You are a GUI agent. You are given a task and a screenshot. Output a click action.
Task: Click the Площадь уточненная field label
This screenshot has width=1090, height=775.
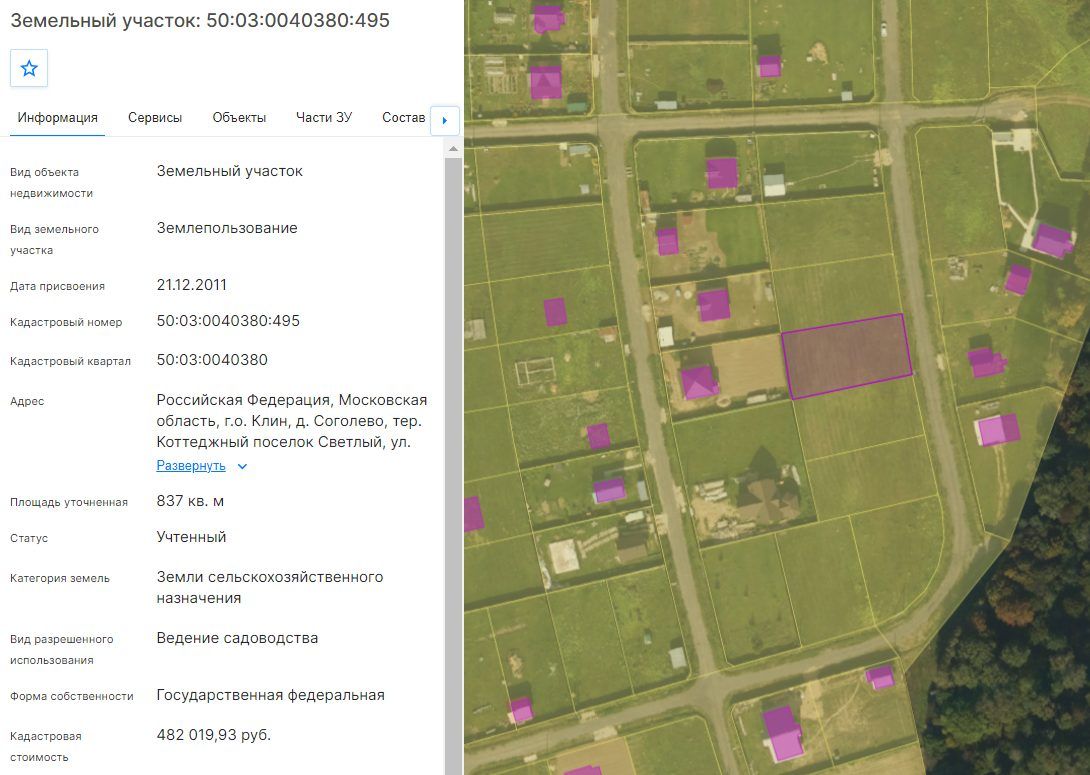coord(69,503)
